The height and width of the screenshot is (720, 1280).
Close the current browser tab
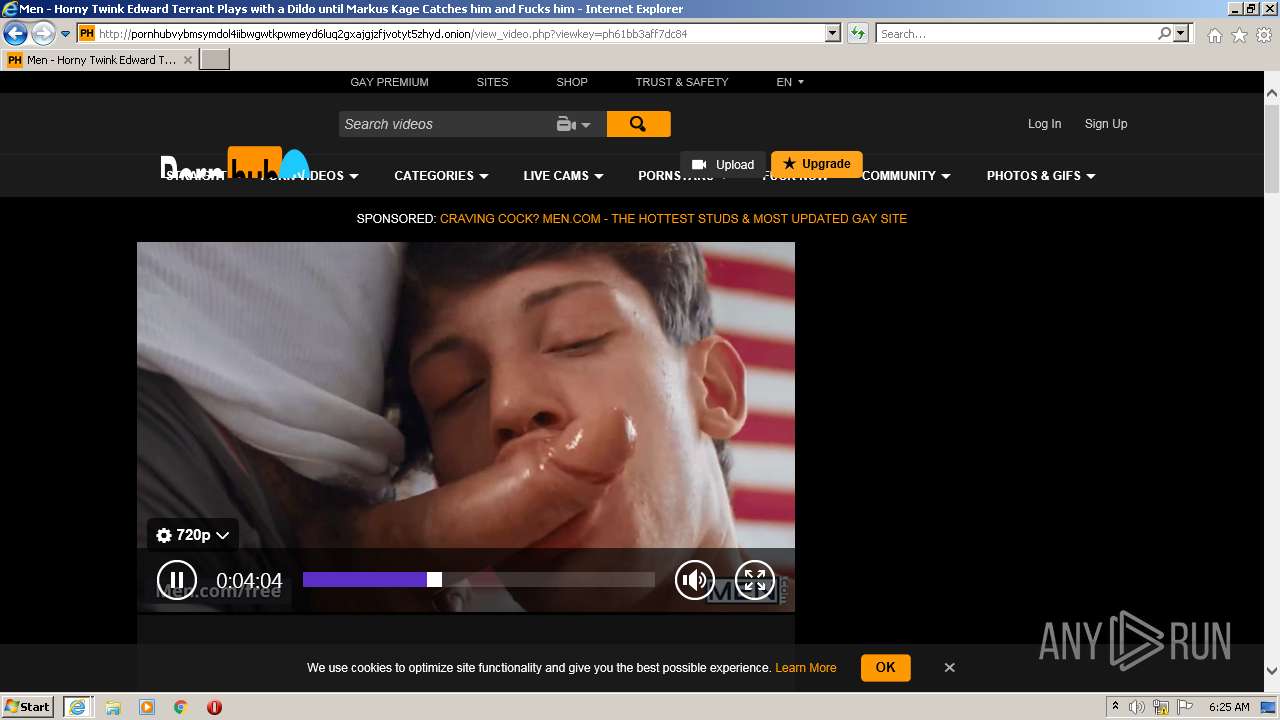(188, 60)
